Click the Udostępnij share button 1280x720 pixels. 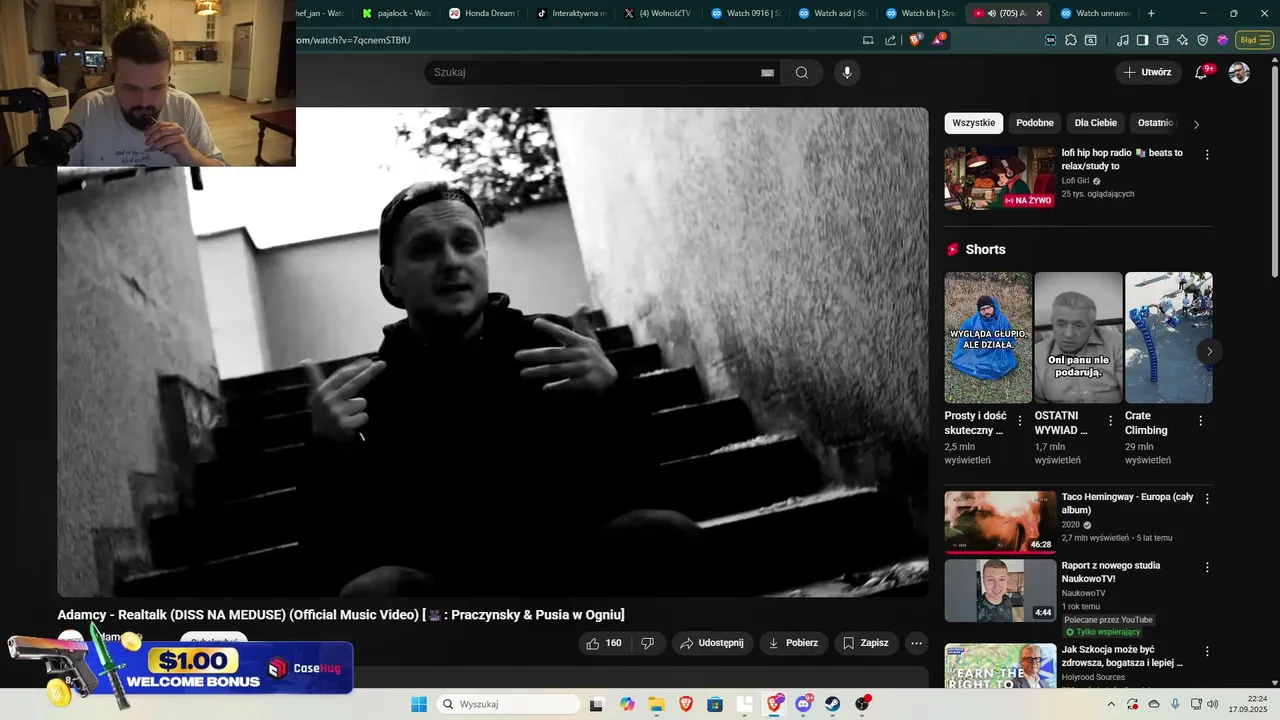click(x=712, y=643)
